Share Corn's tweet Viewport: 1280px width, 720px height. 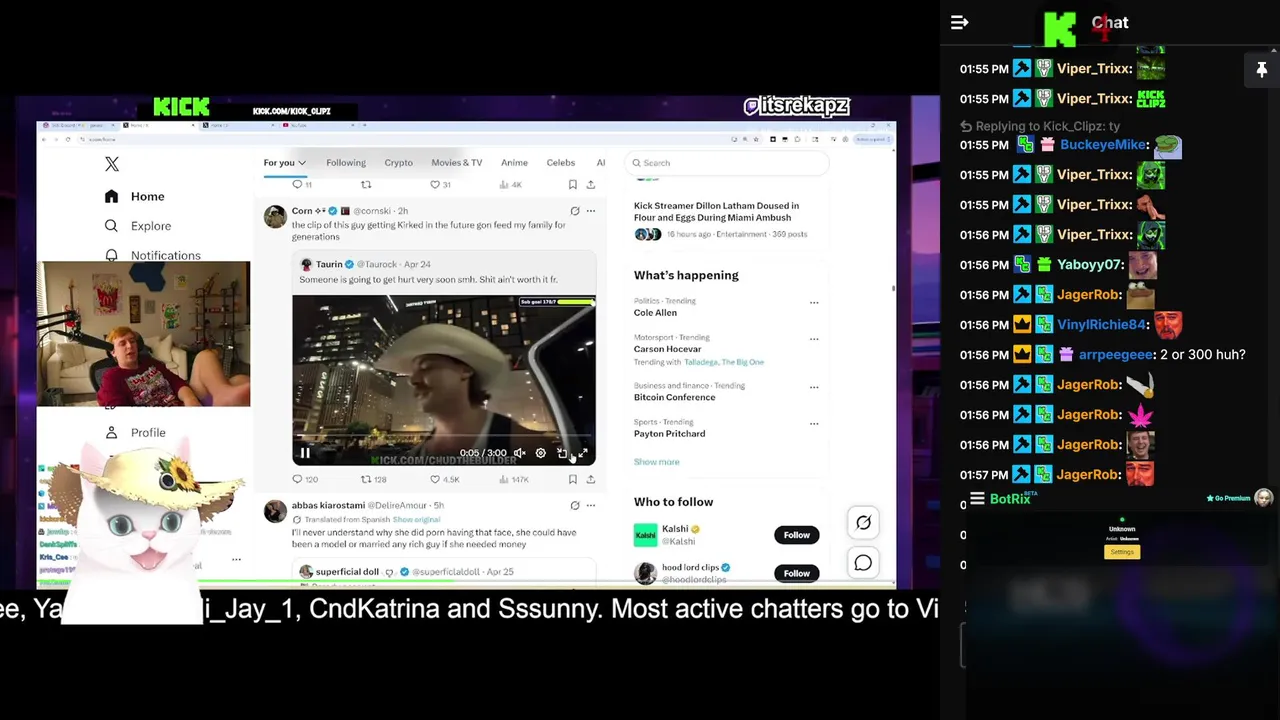(590, 480)
